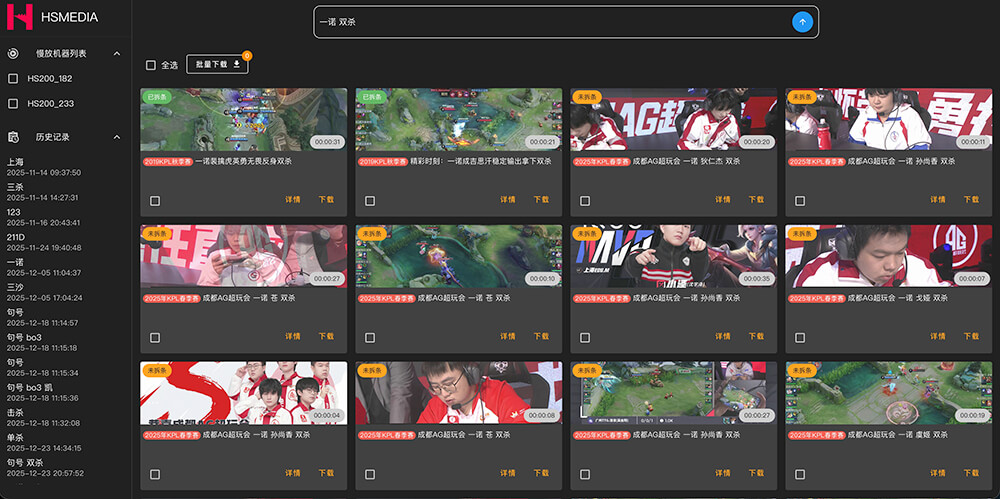Click the orange badge on 批量下载

point(247,56)
